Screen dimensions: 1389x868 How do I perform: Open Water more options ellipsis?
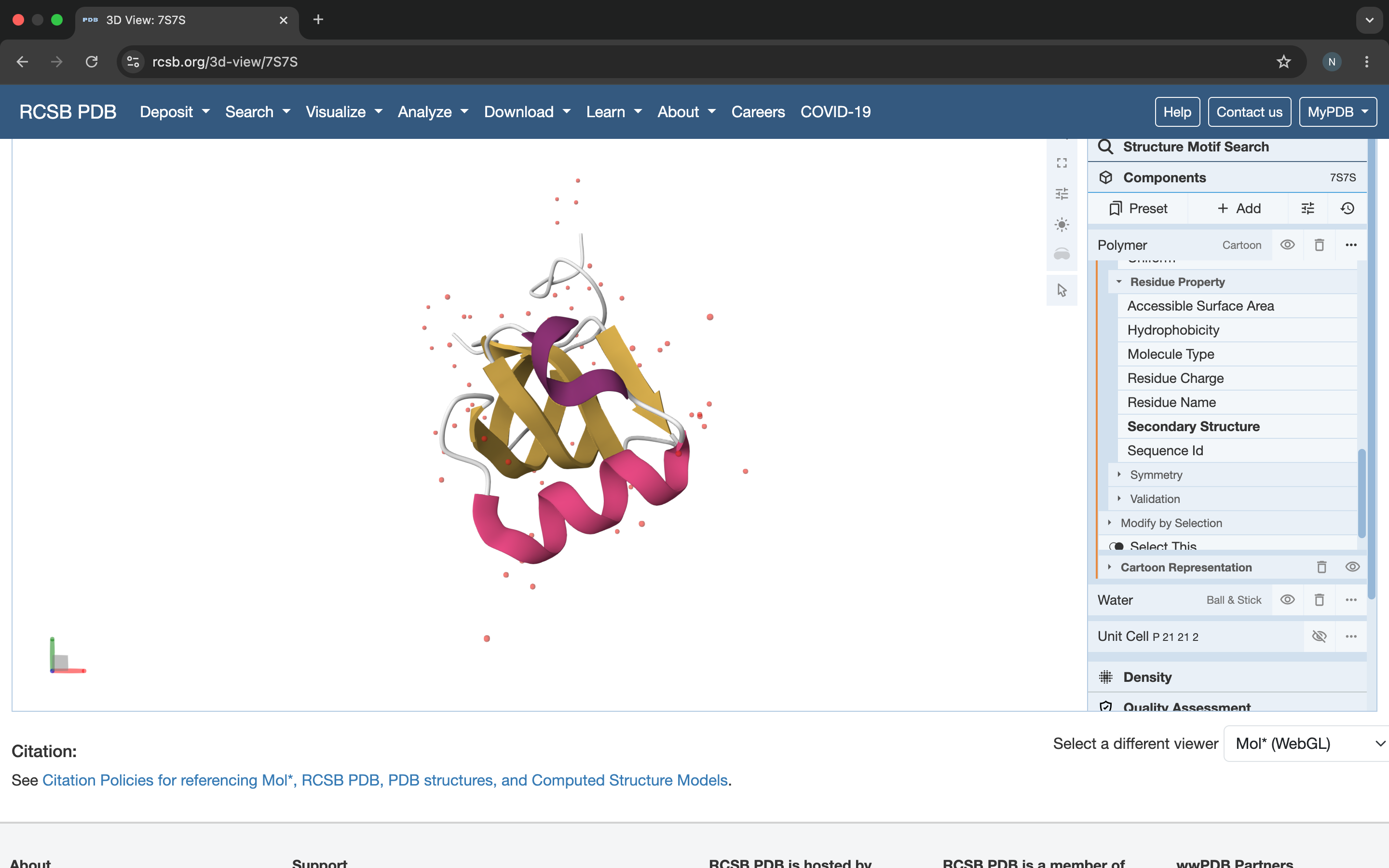(x=1350, y=600)
